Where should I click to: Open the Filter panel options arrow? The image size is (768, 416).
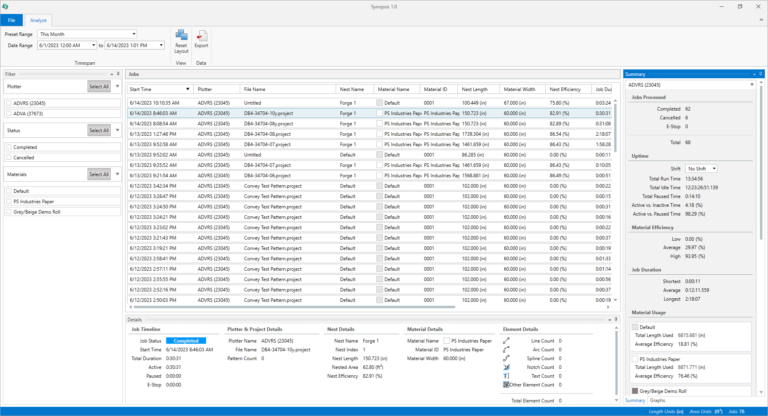coord(112,74)
